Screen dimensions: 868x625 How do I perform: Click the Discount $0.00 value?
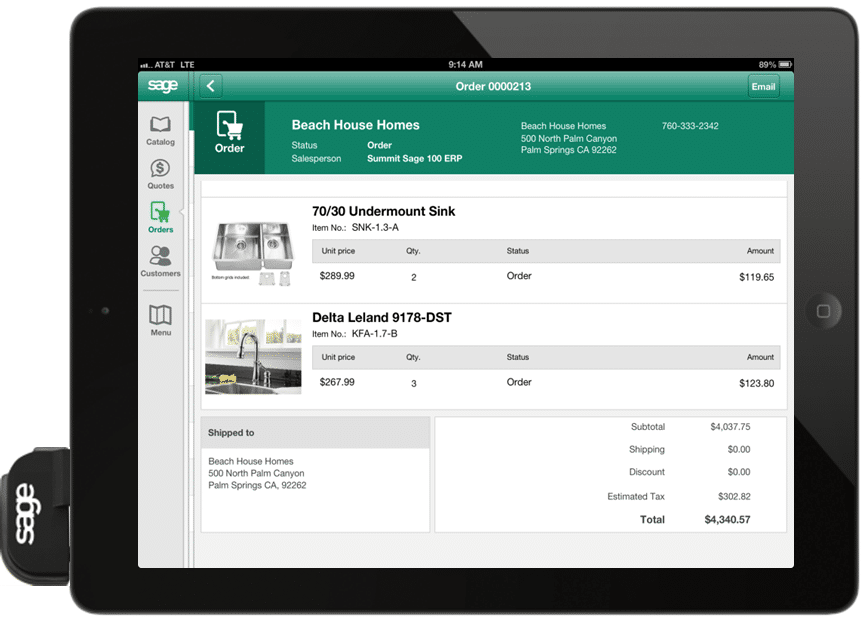[738, 472]
